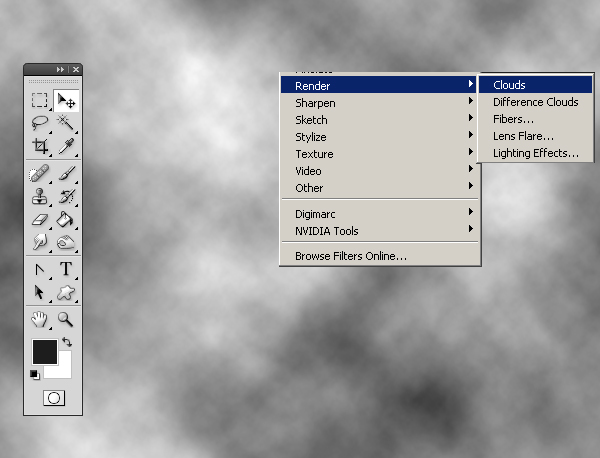Open the Fibers filter dialog
Viewport: 600px width, 458px height.
click(x=535, y=119)
